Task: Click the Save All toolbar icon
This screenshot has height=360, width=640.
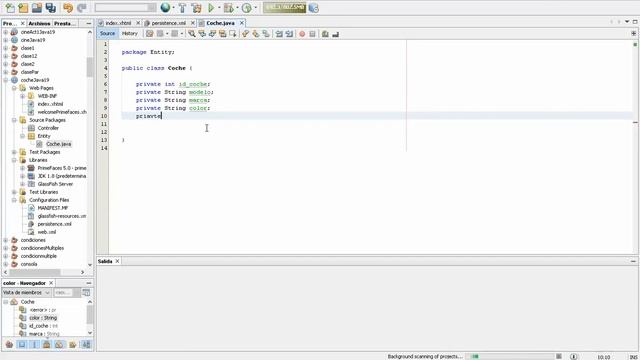Action: [x=51, y=8]
